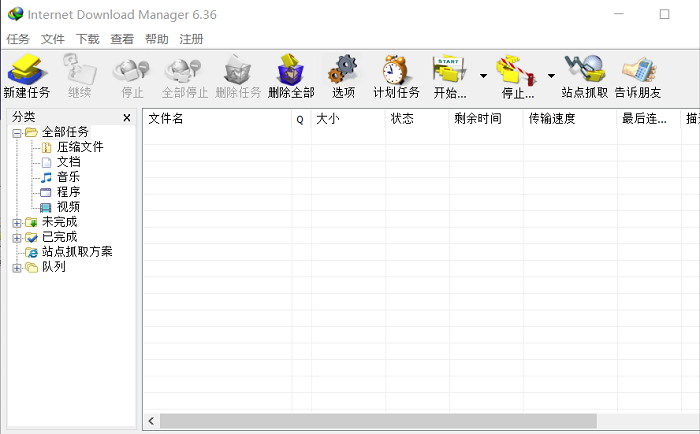Viewport: 700px width, 434px height.
Task: Open the 下载 menu
Action: coord(88,39)
